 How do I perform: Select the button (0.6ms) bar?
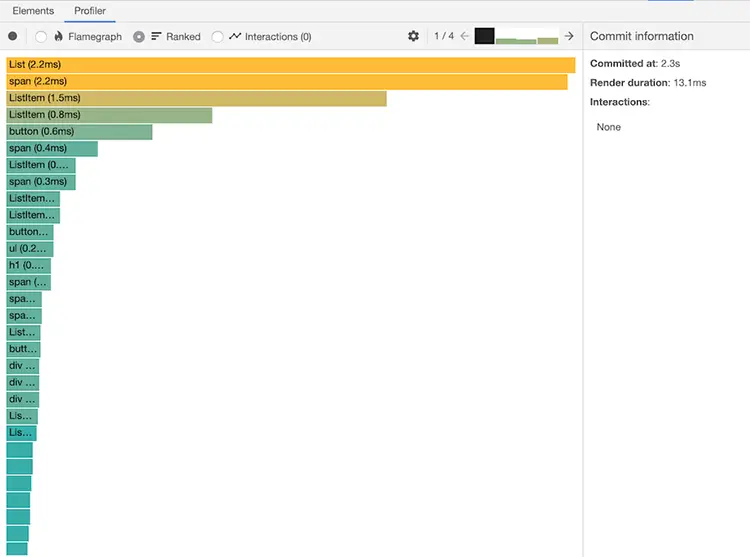pos(79,132)
